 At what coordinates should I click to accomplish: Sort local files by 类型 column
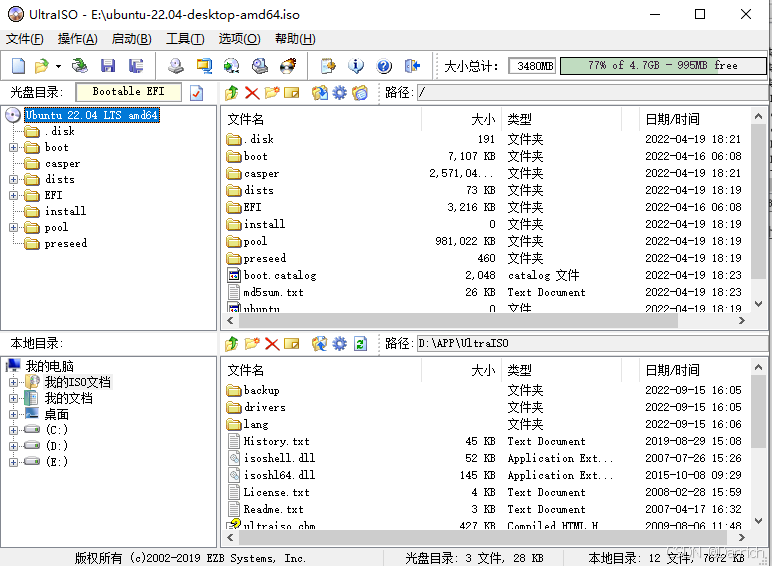562,370
